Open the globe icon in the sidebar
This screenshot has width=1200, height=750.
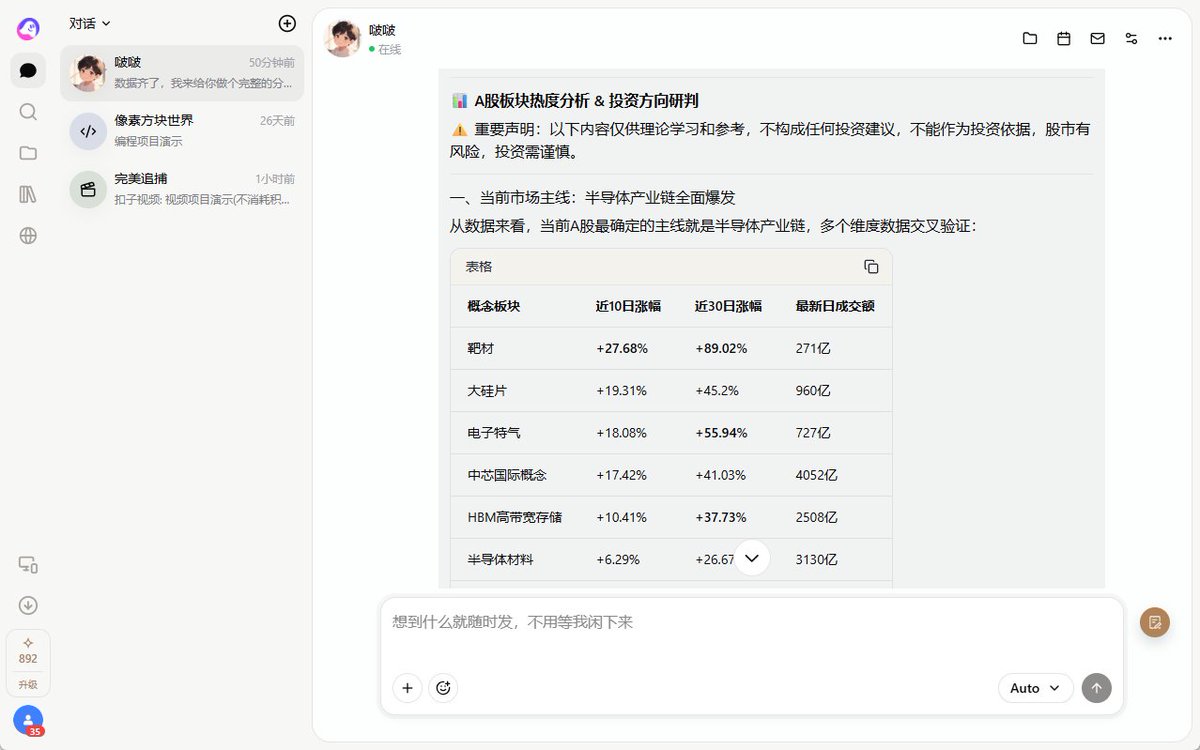(28, 236)
